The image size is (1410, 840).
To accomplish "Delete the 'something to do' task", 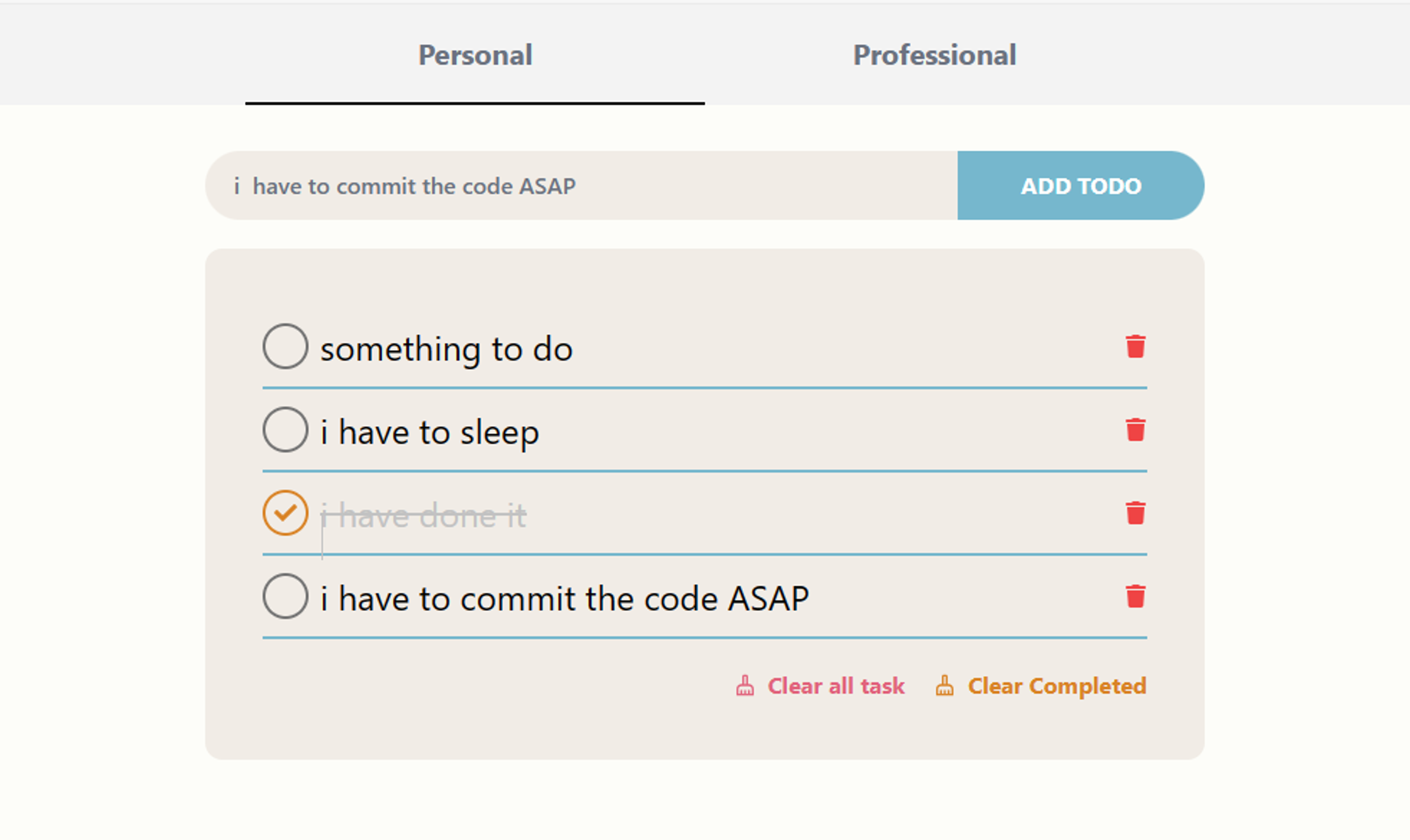I will pos(1135,347).
